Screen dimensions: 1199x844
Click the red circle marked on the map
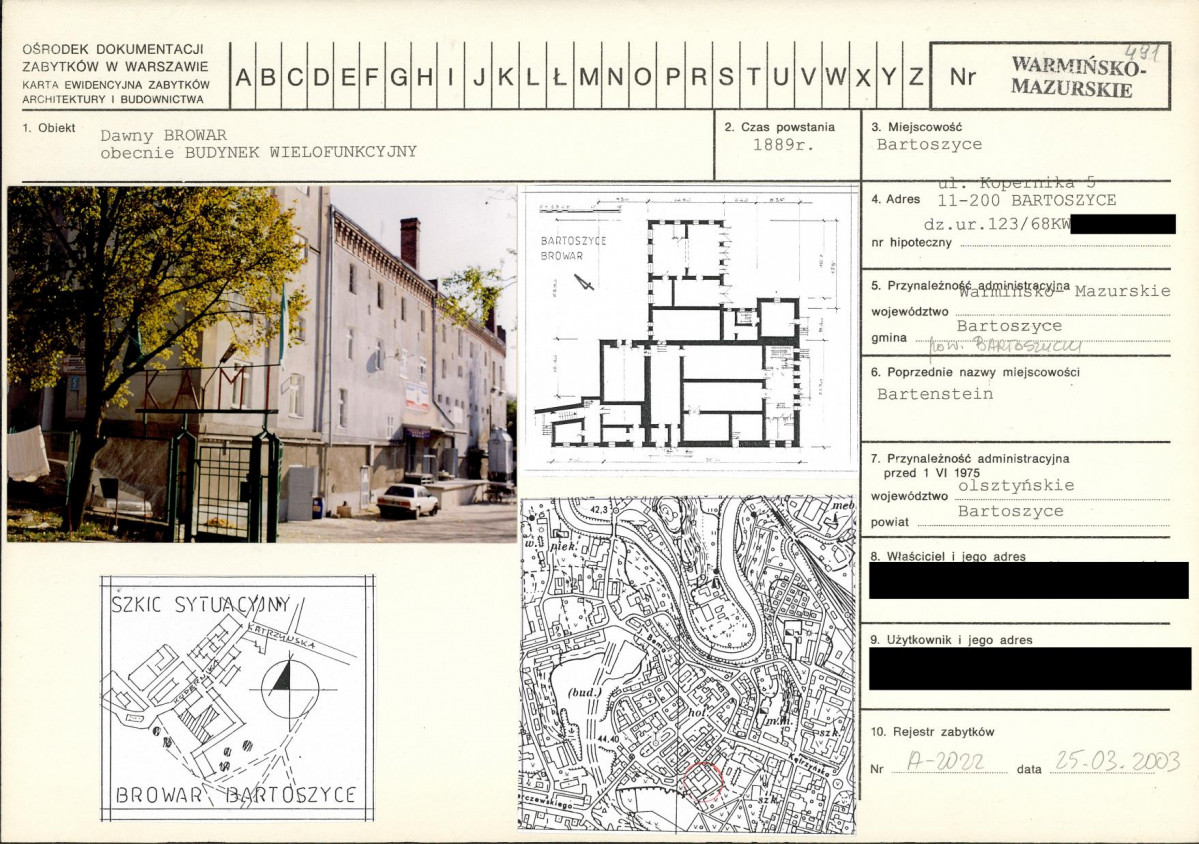703,780
